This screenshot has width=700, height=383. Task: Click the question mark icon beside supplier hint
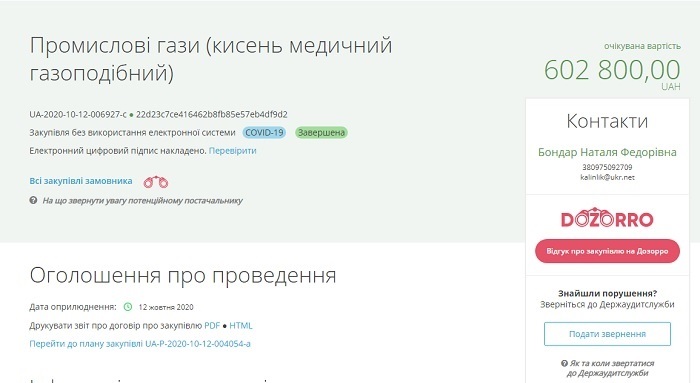click(x=33, y=200)
